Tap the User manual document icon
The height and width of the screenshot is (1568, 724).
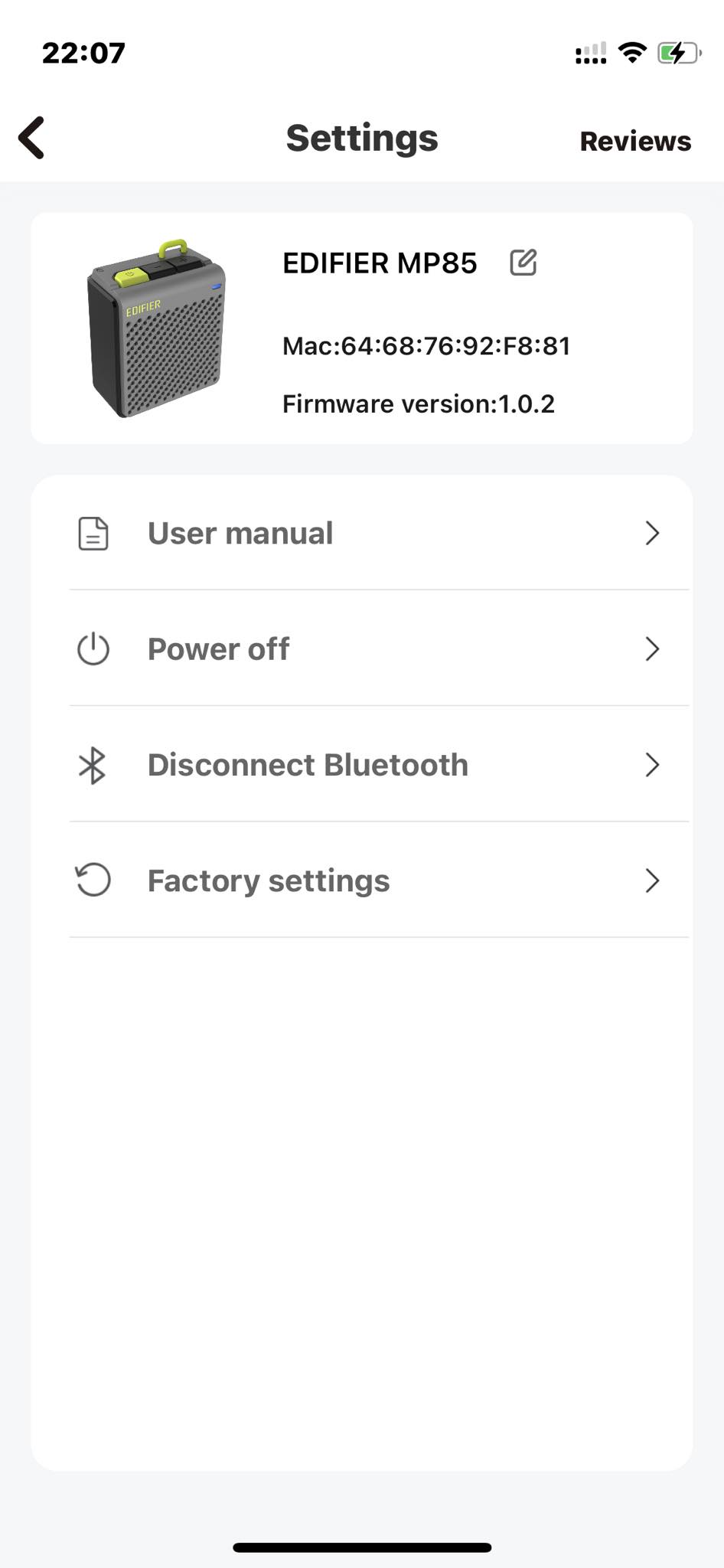click(93, 534)
